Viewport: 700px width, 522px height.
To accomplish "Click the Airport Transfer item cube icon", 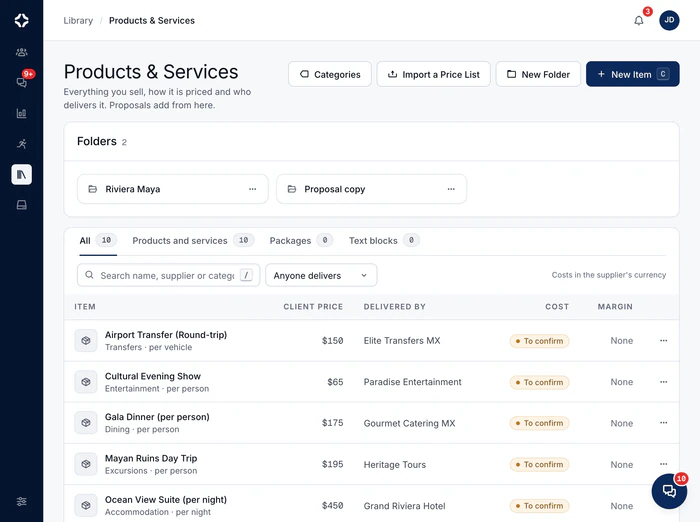I will click(x=86, y=341).
